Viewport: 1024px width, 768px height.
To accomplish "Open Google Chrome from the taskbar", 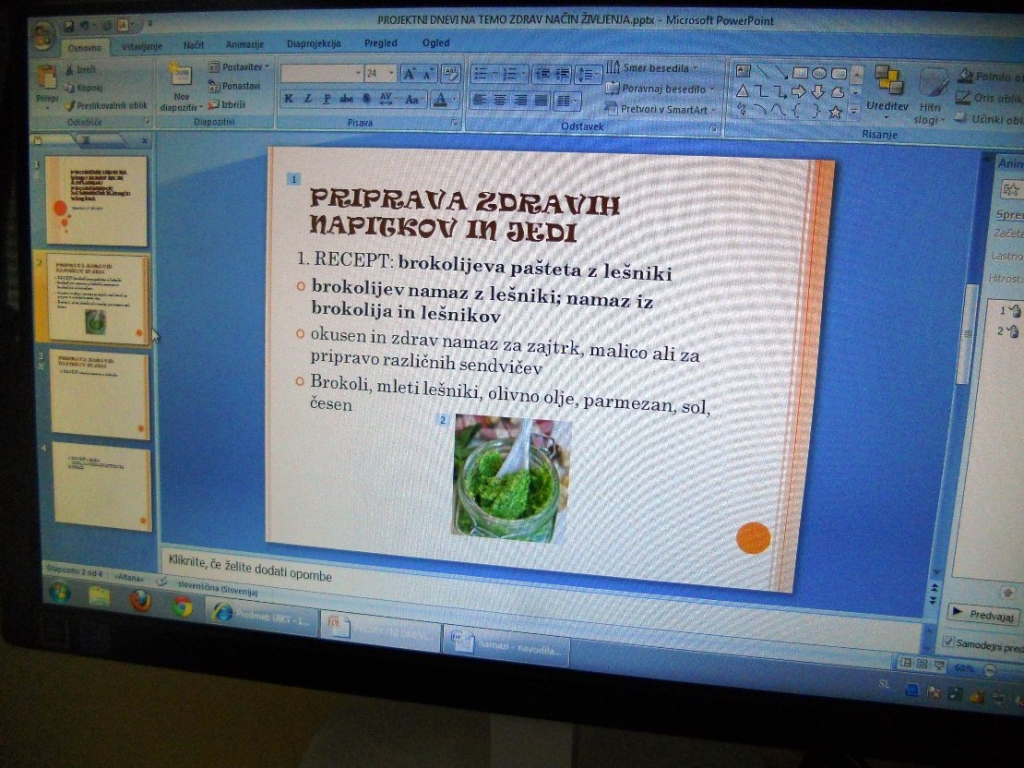I will tap(183, 606).
